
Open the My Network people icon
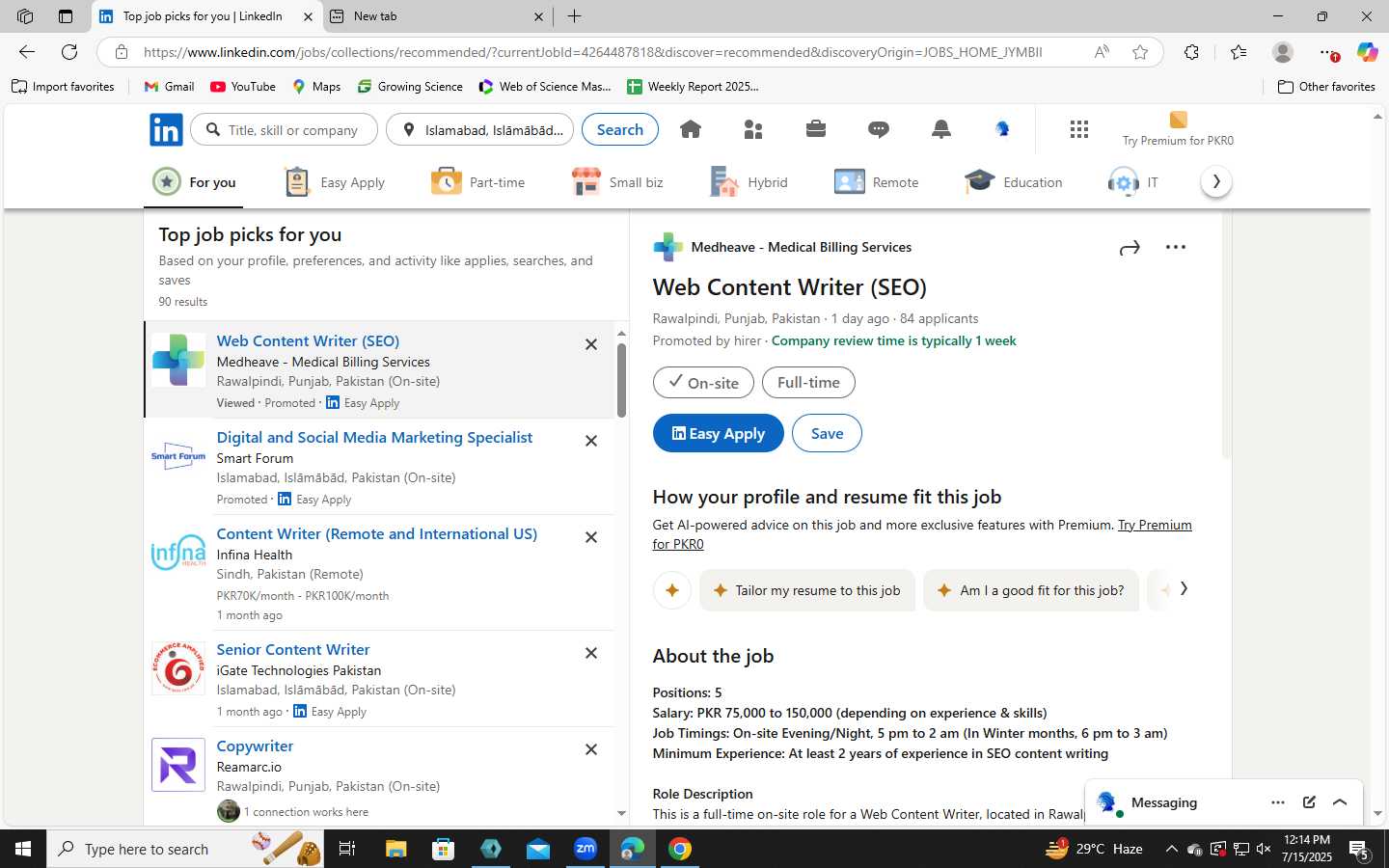[753, 129]
